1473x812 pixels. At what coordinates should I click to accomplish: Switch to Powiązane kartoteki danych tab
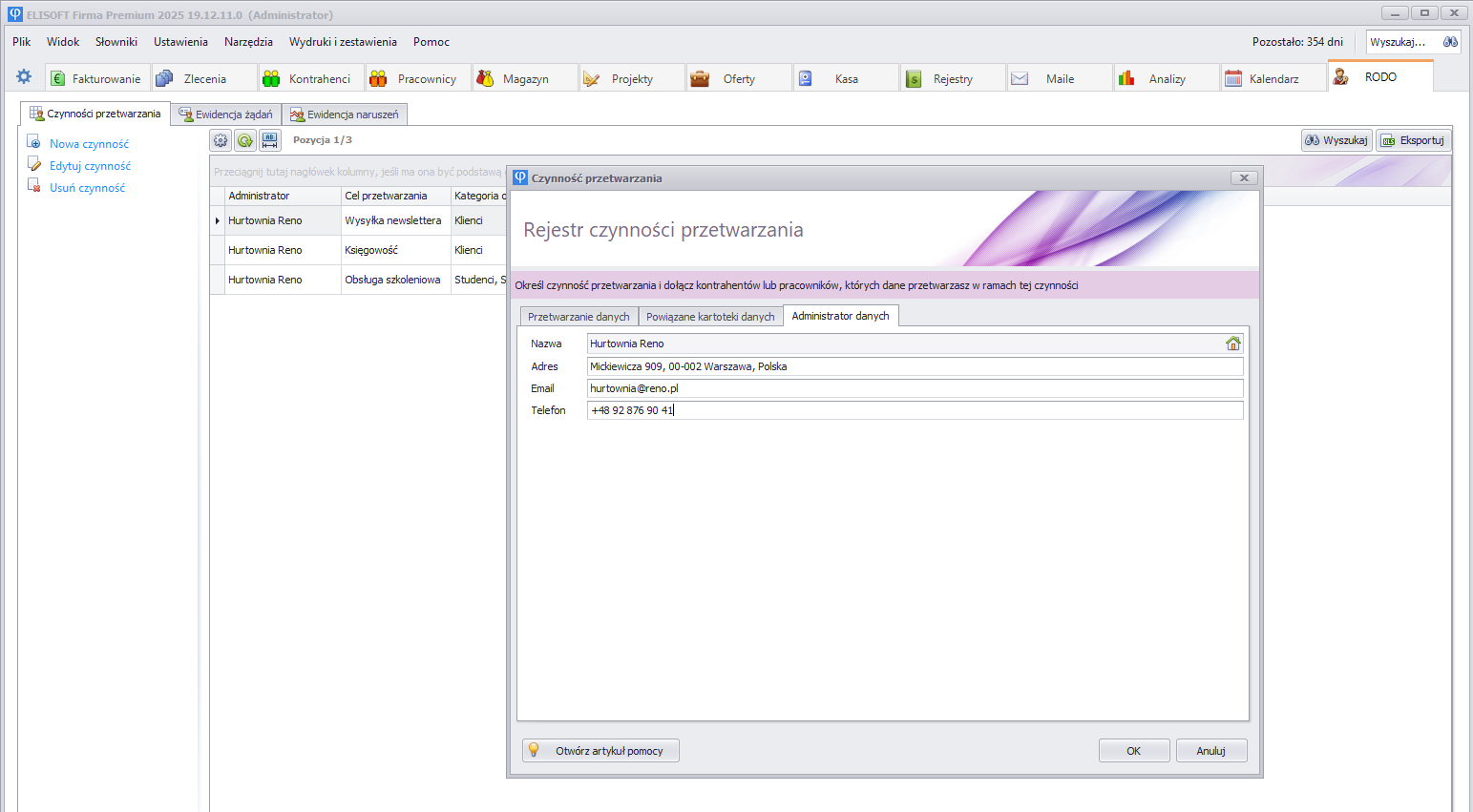click(x=710, y=317)
